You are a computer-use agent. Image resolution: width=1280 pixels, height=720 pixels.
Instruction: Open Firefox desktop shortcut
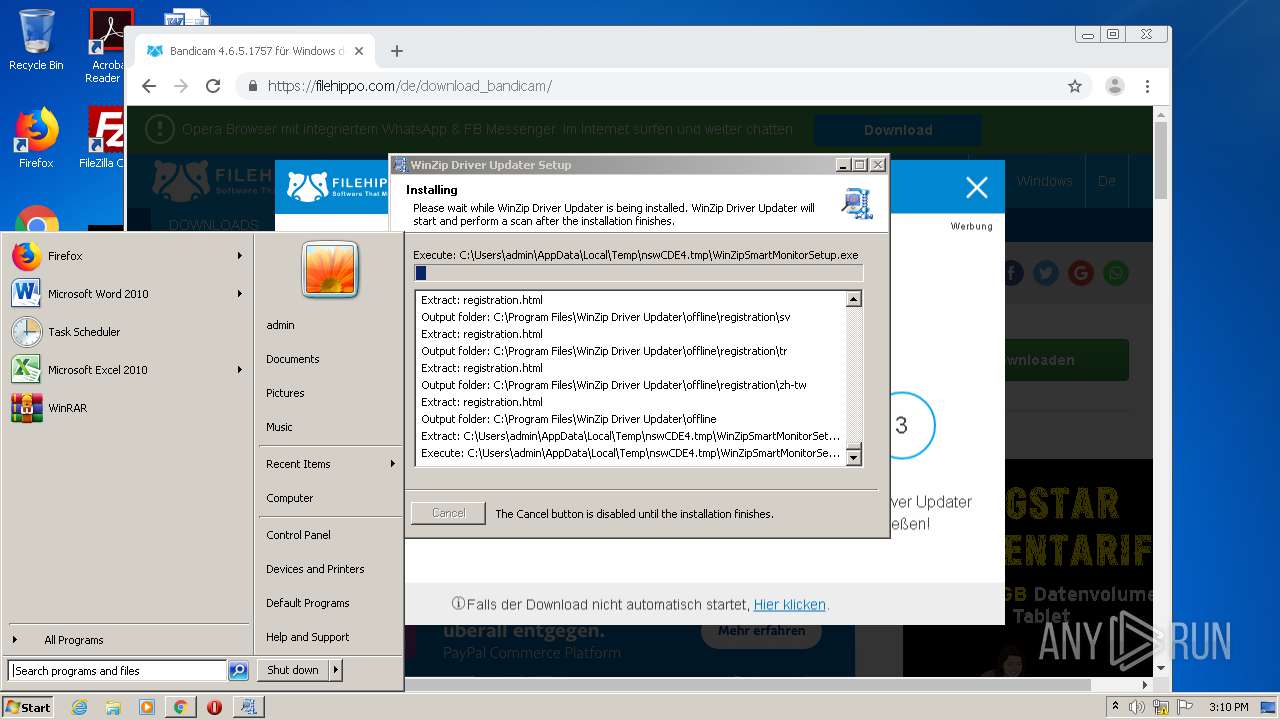(x=36, y=139)
